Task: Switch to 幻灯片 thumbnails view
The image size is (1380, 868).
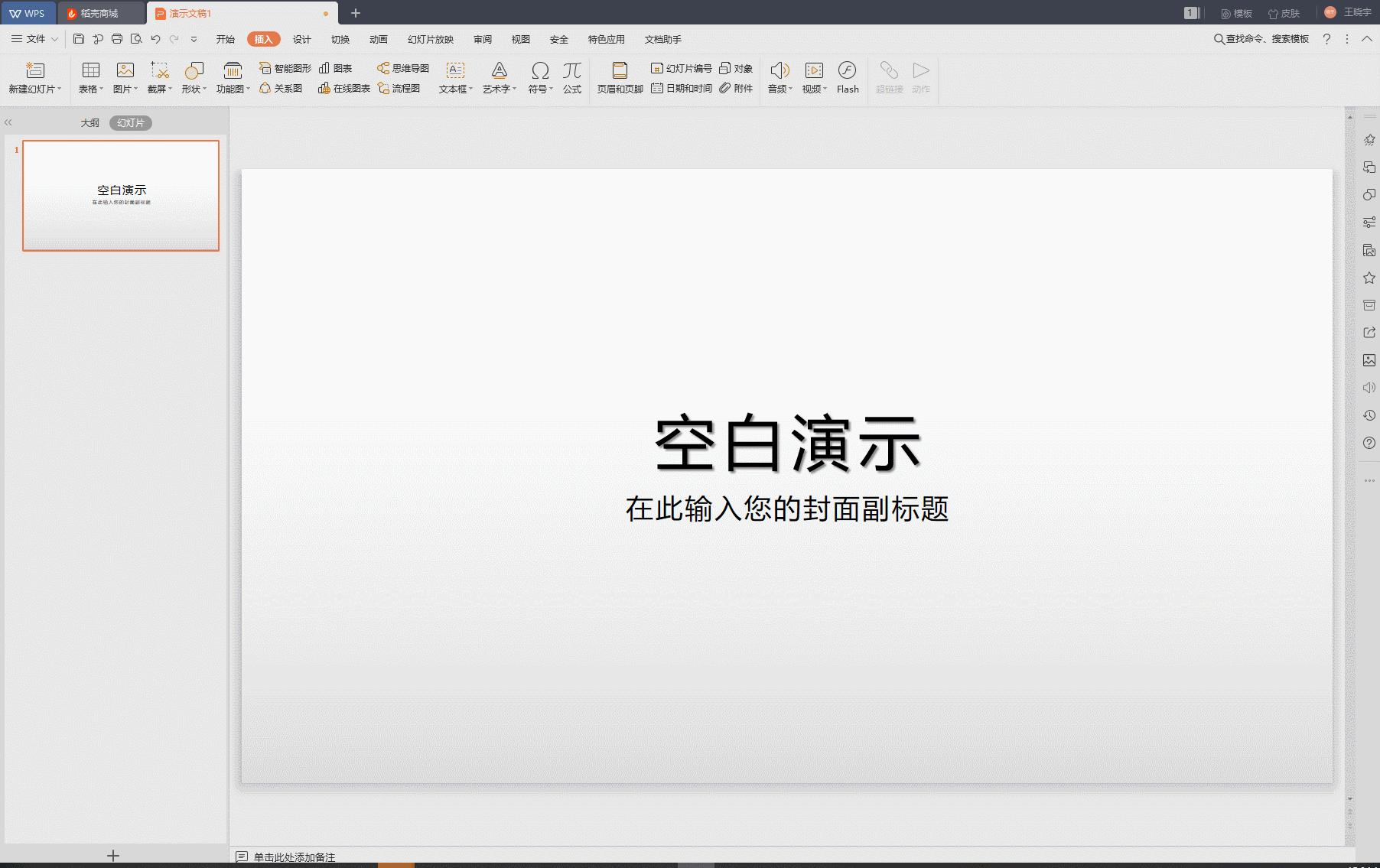Action: (131, 122)
